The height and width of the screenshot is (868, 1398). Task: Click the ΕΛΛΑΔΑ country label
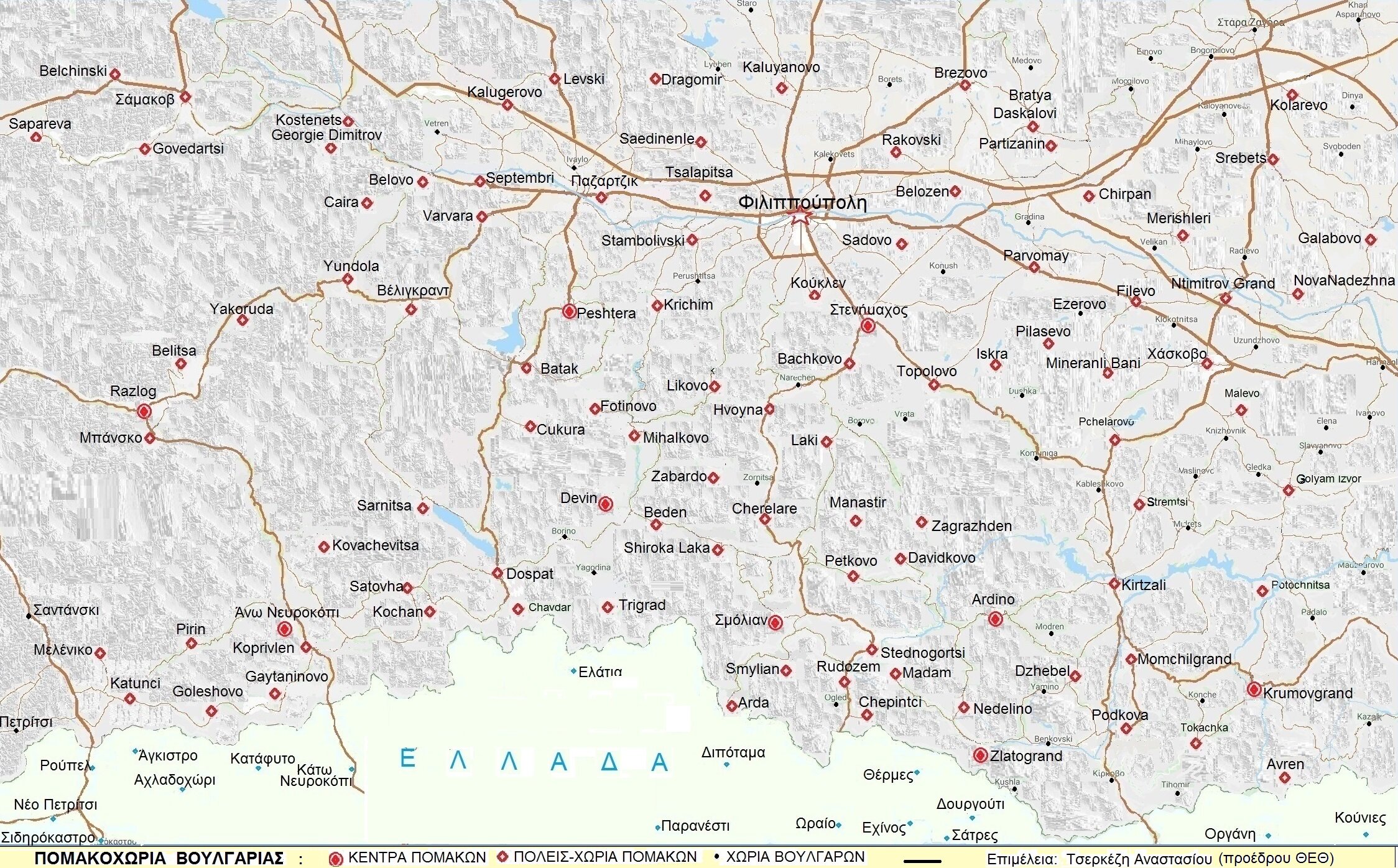click(x=534, y=760)
